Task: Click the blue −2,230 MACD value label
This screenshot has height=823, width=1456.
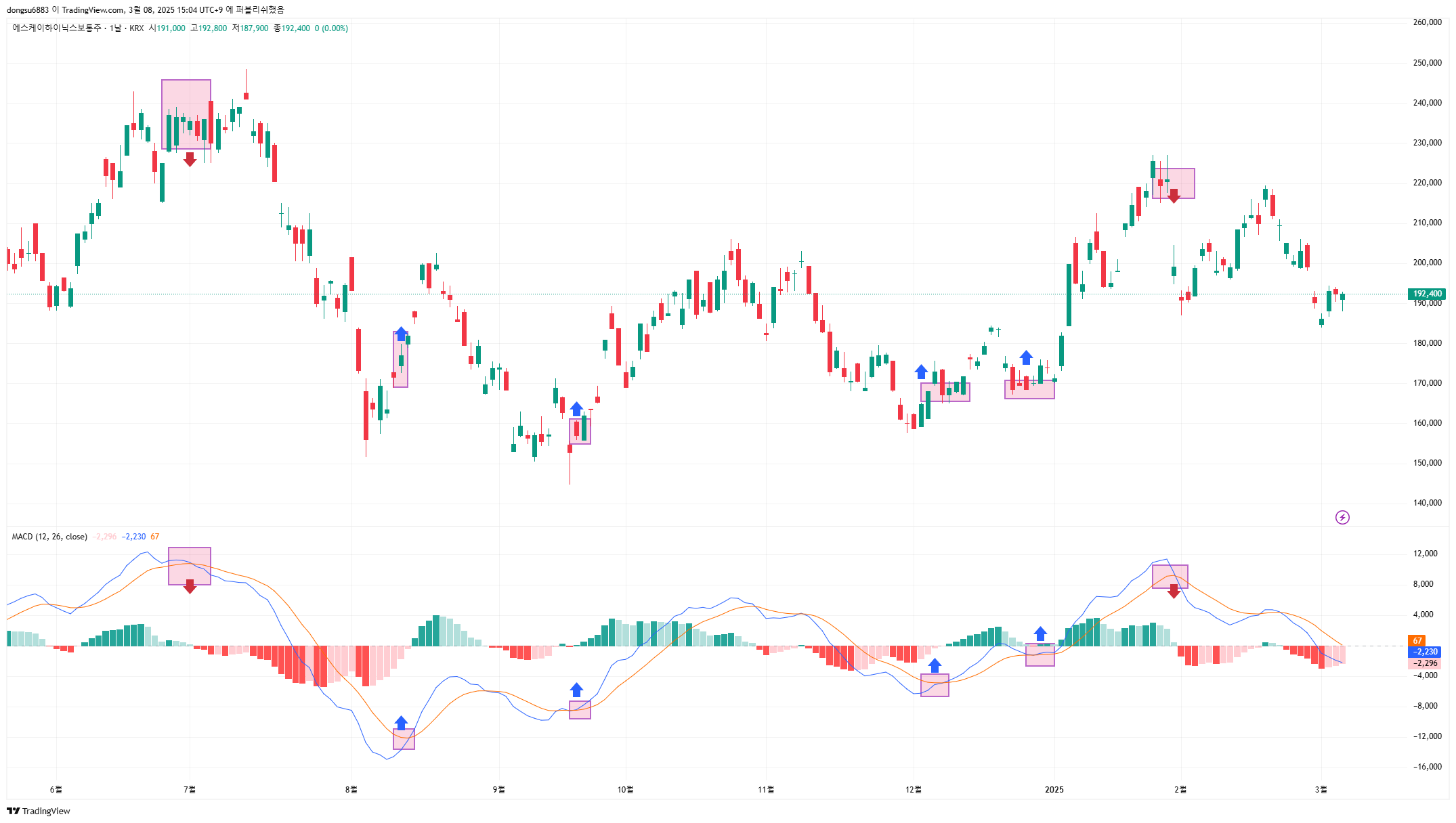Action: [x=1426, y=652]
